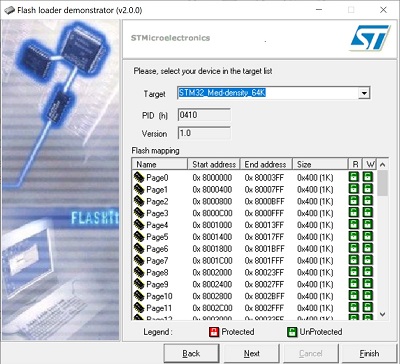
Task: Select end address 0x 8001FFF
Action: coord(264,261)
